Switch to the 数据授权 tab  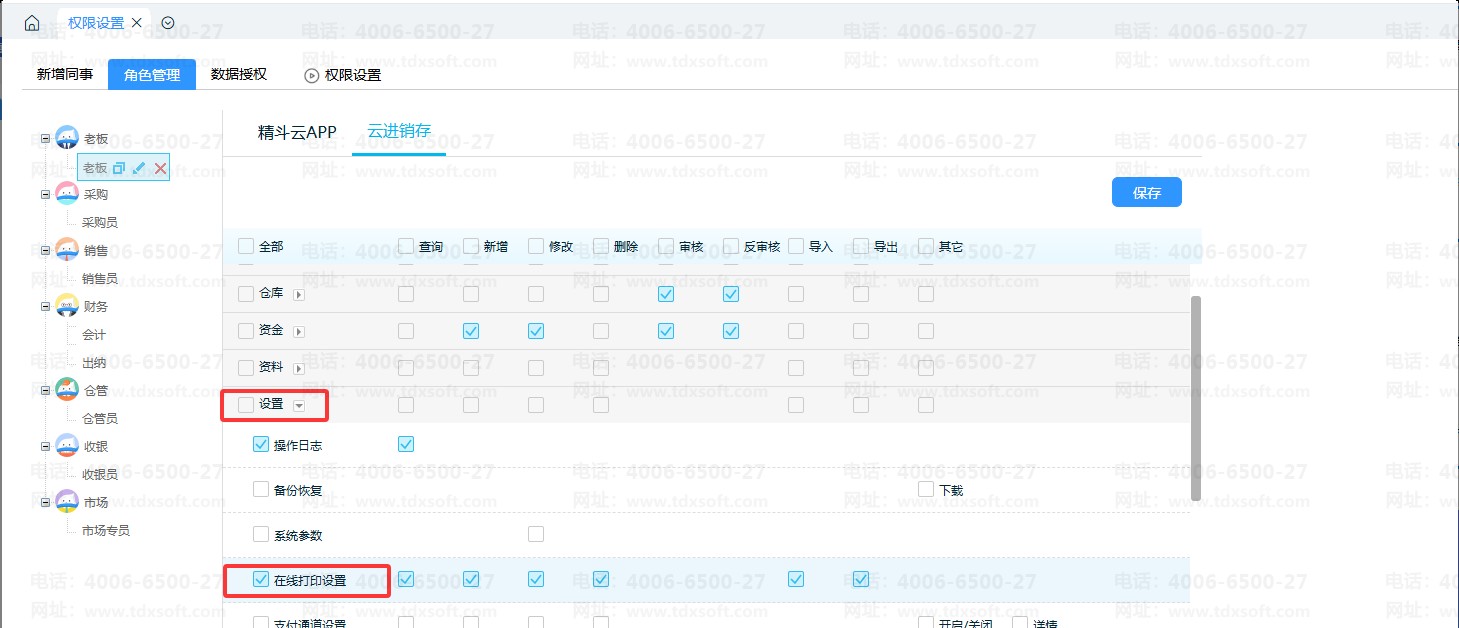pos(239,74)
